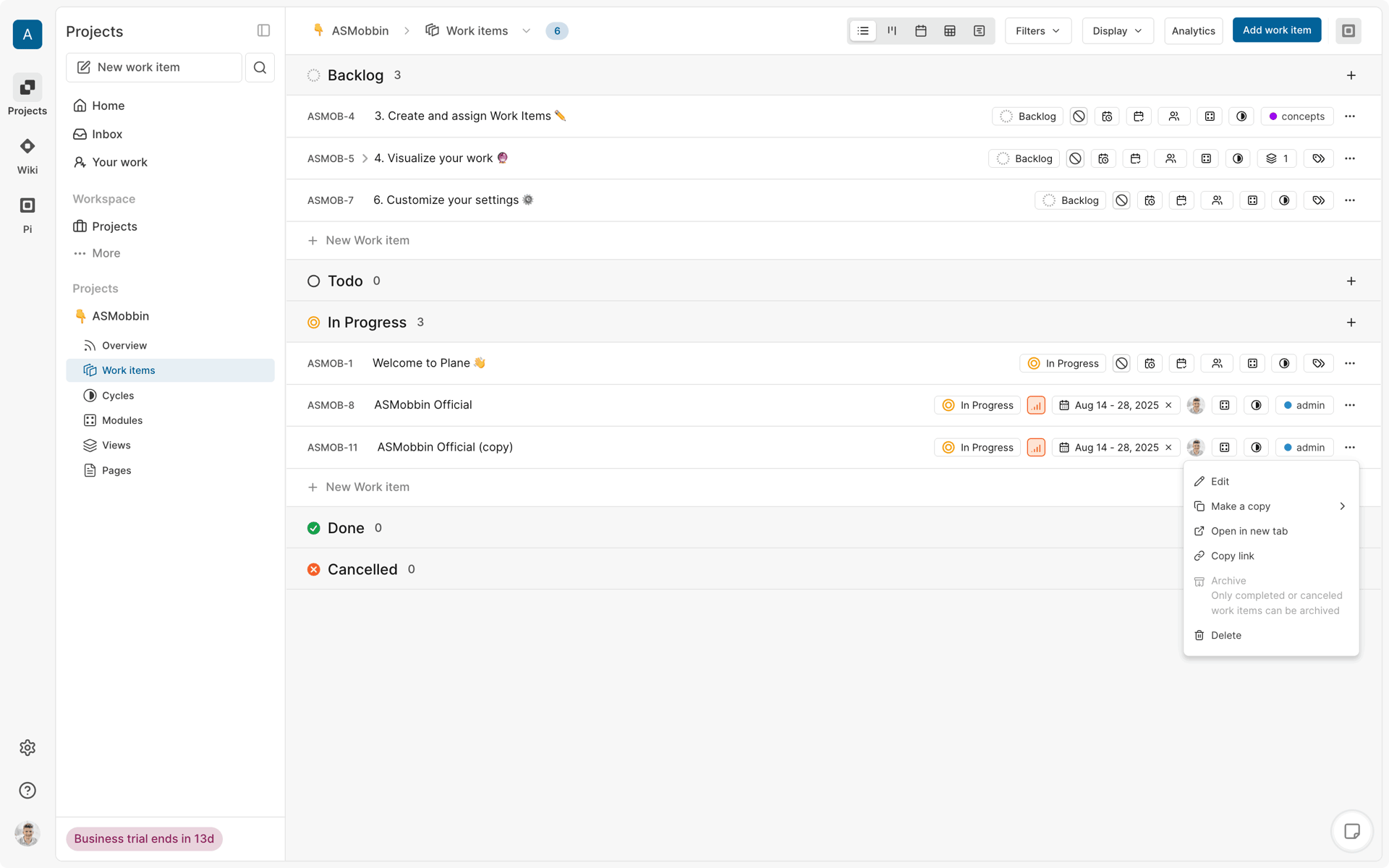1389x868 pixels.
Task: Change In Progress state of ASMOB-8
Action: coord(977,406)
